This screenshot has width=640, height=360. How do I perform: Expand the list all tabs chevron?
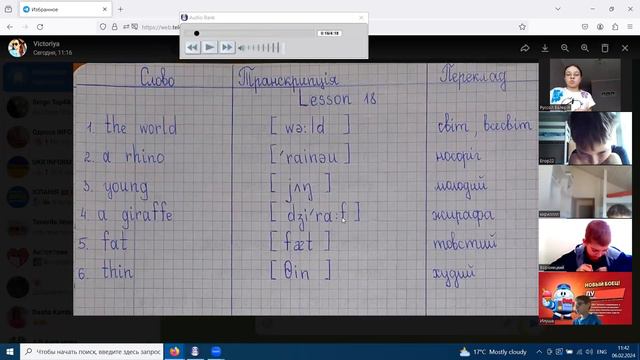coord(558,9)
